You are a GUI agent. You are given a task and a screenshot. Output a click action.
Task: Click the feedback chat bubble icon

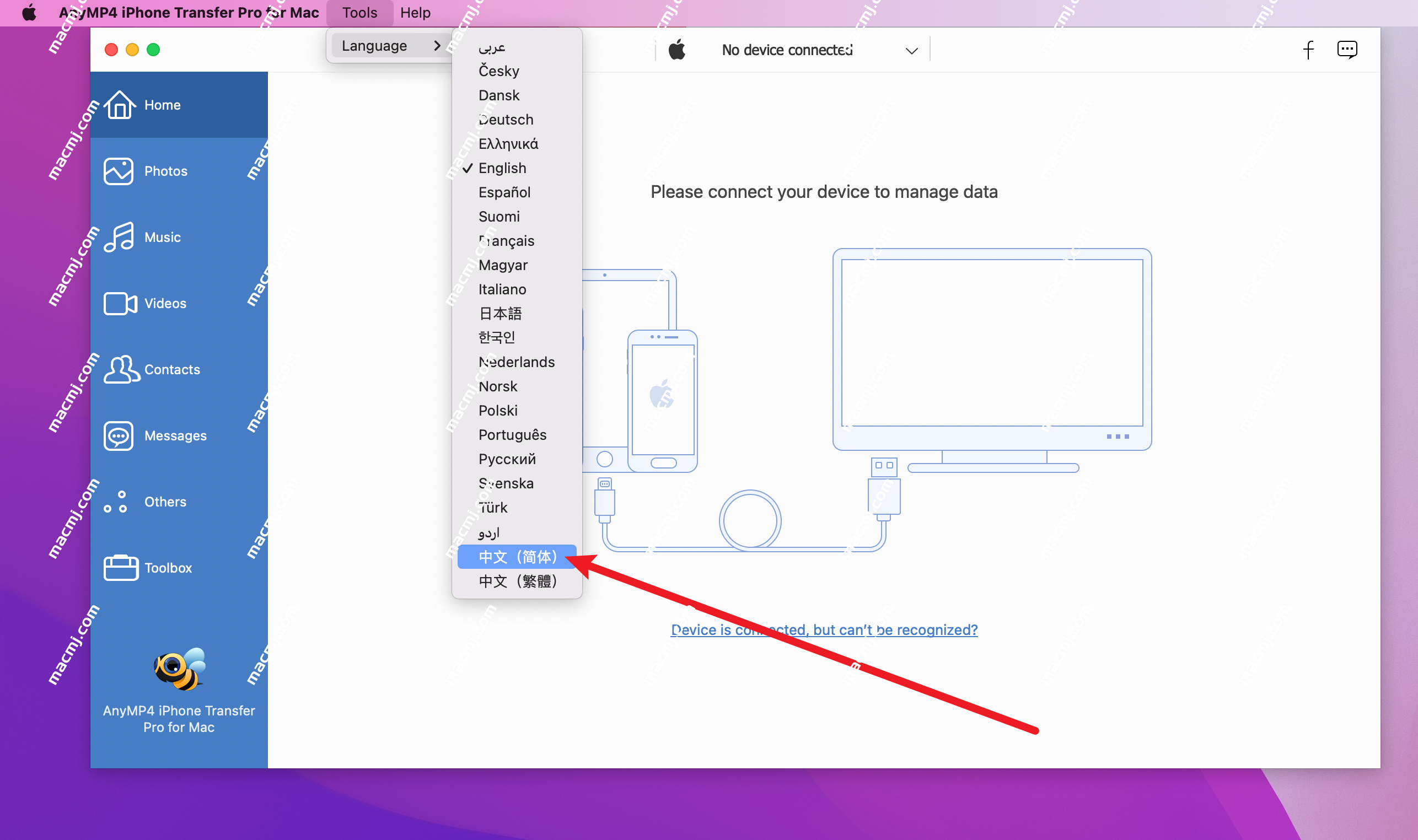pyautogui.click(x=1347, y=50)
